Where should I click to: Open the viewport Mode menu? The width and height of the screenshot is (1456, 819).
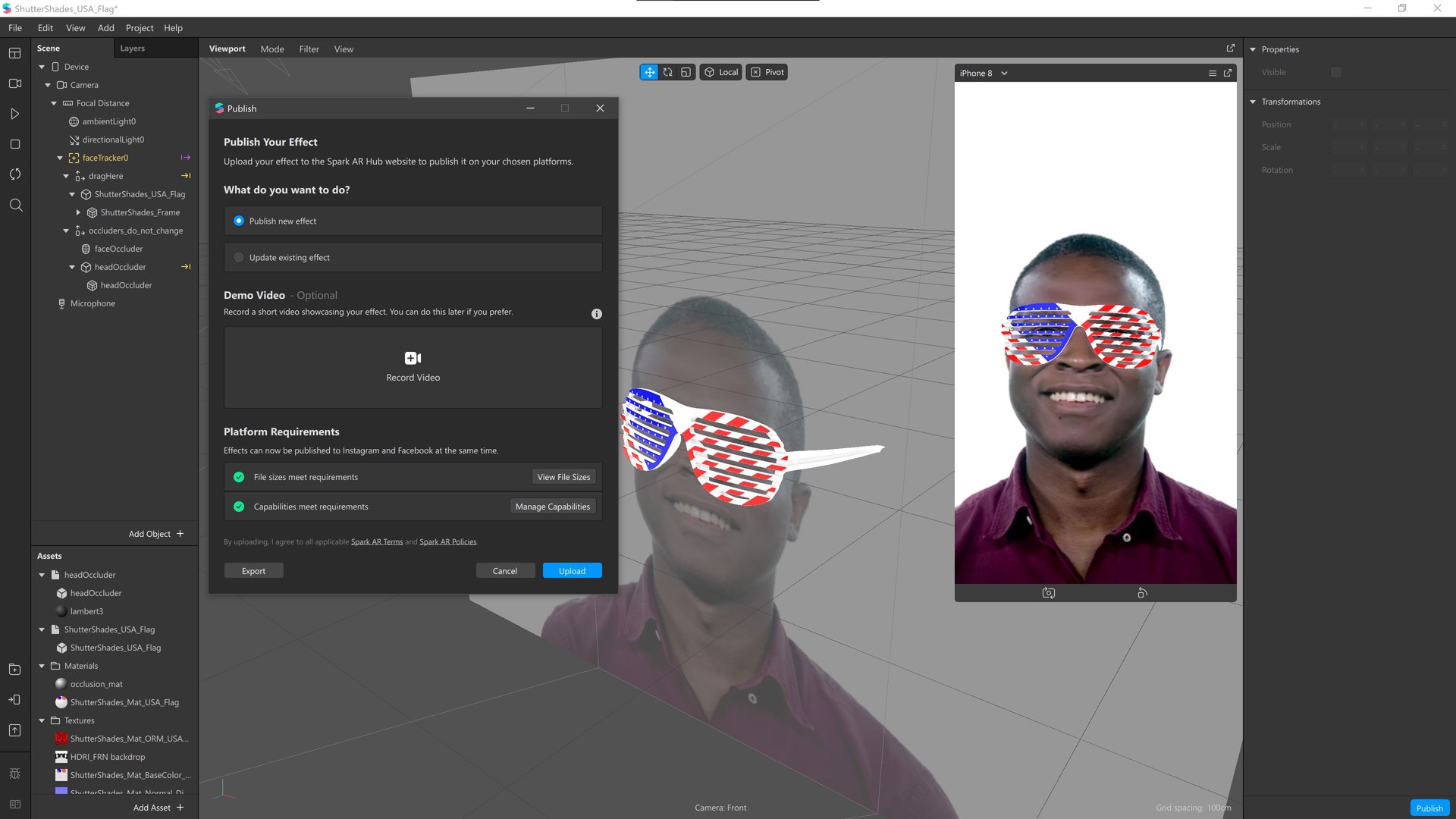coord(272,49)
